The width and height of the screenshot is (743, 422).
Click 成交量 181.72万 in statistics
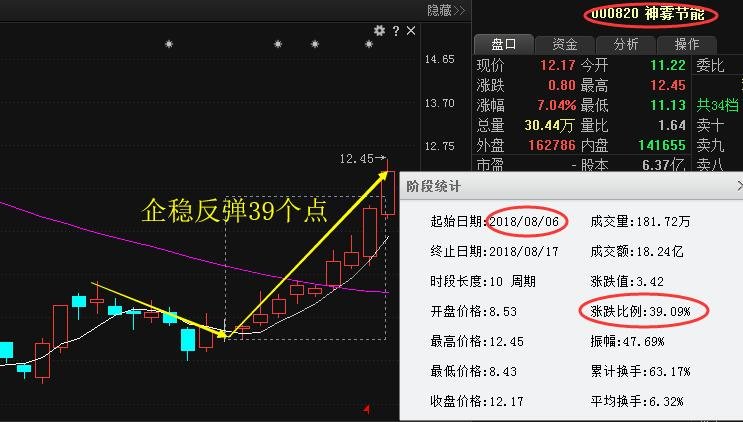point(640,221)
